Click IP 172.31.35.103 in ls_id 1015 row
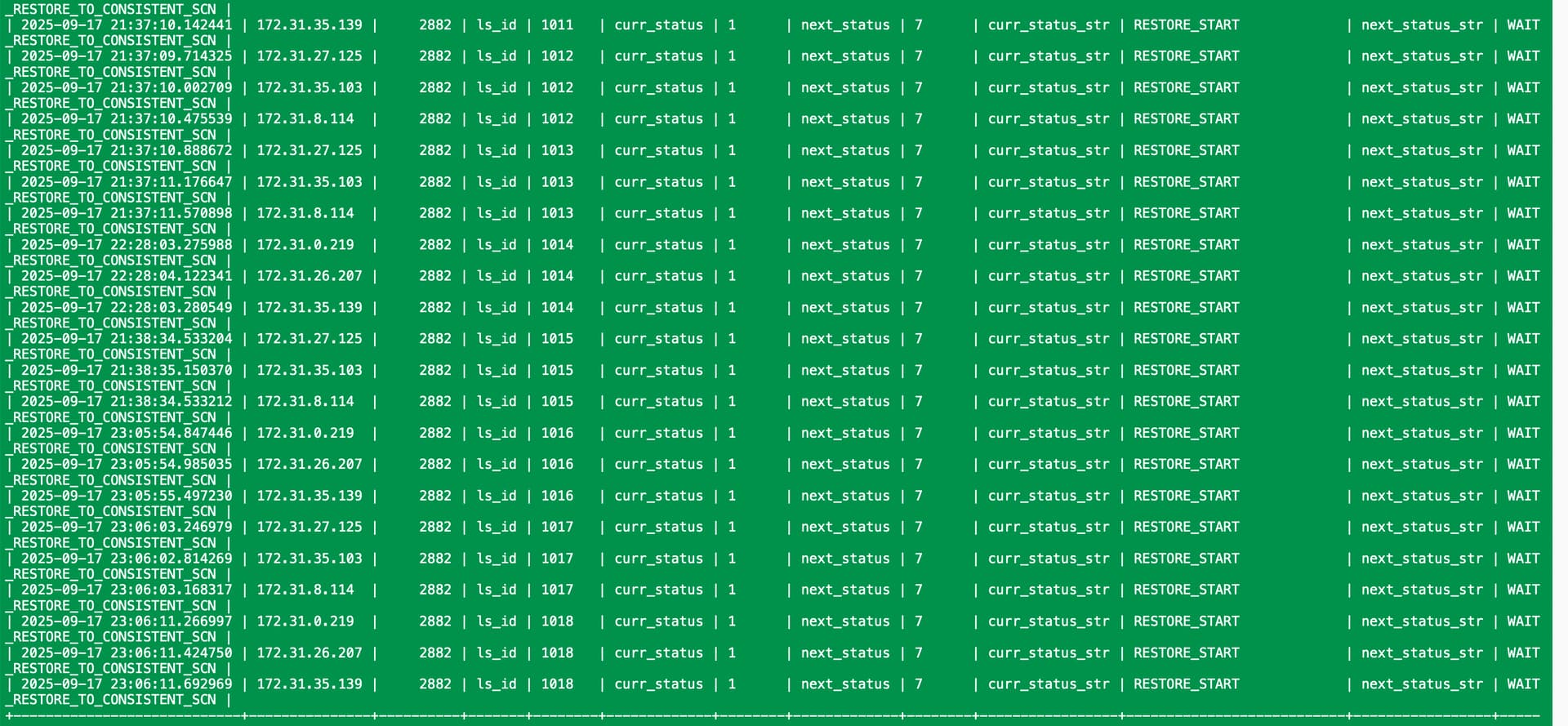Image resolution: width=1568 pixels, height=726 pixels. pyautogui.click(x=310, y=371)
